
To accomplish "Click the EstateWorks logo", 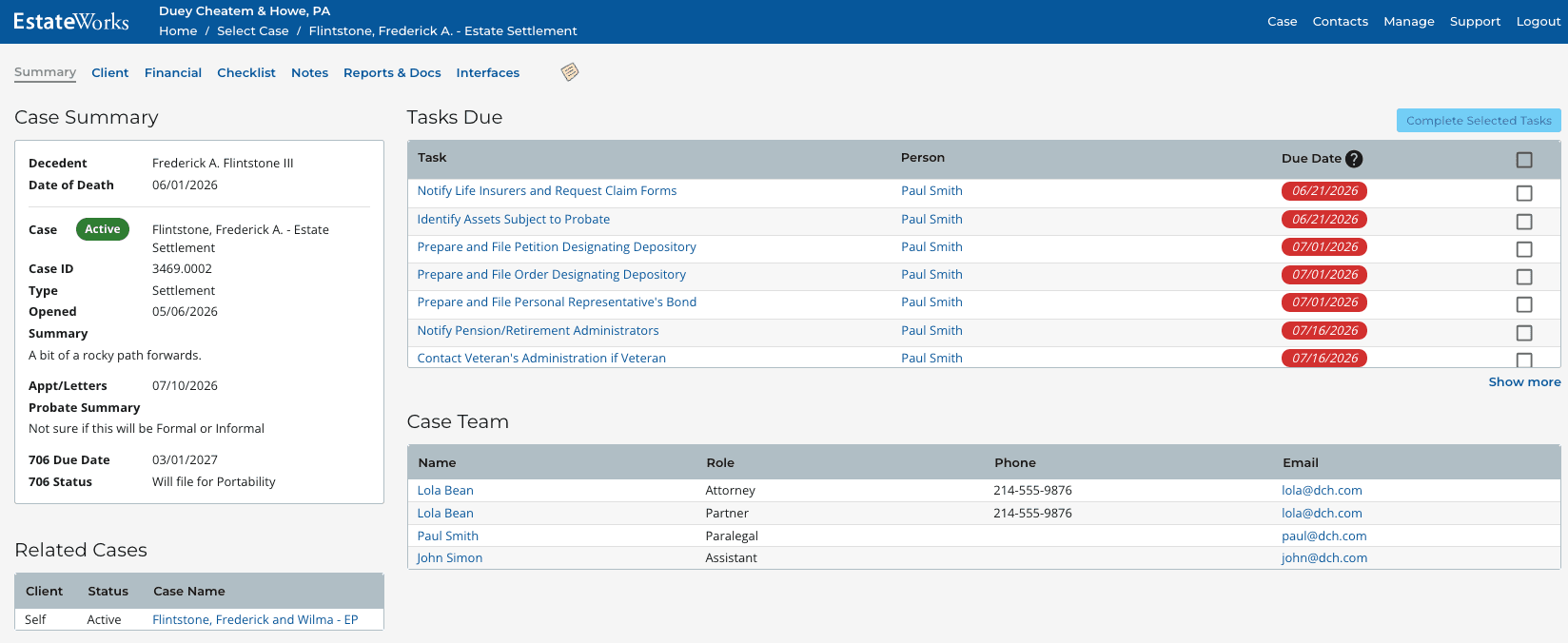I will (x=71, y=21).
